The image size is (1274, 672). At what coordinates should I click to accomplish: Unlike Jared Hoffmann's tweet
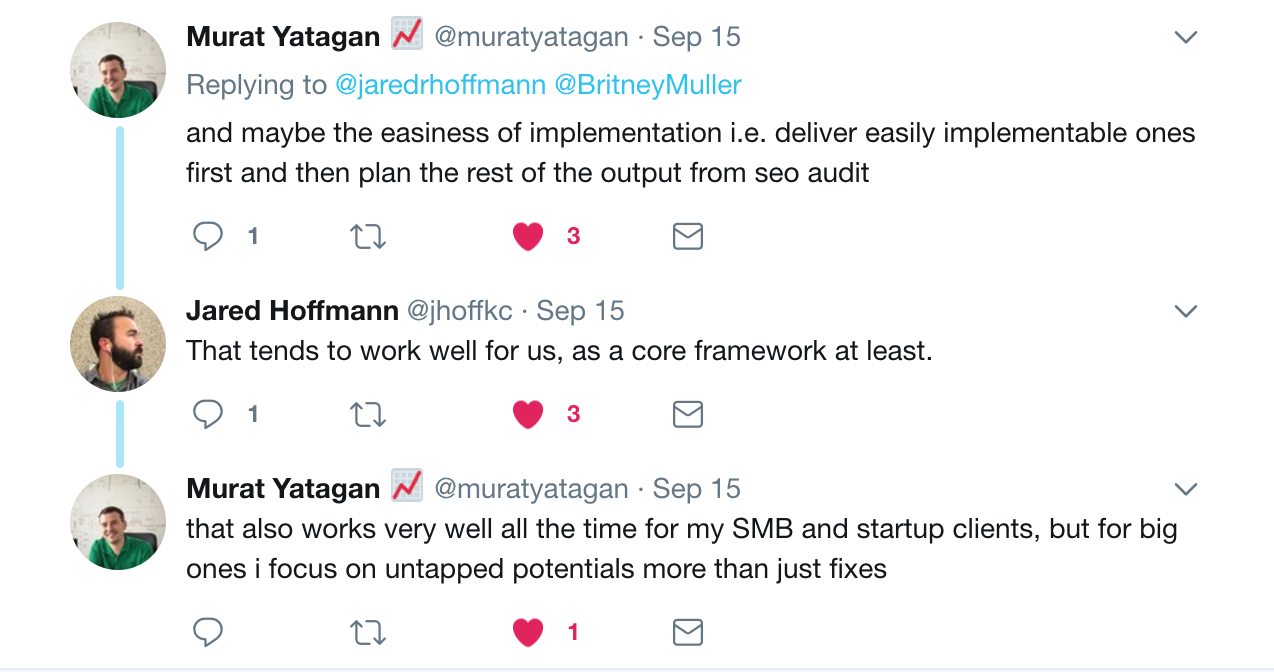coord(527,413)
